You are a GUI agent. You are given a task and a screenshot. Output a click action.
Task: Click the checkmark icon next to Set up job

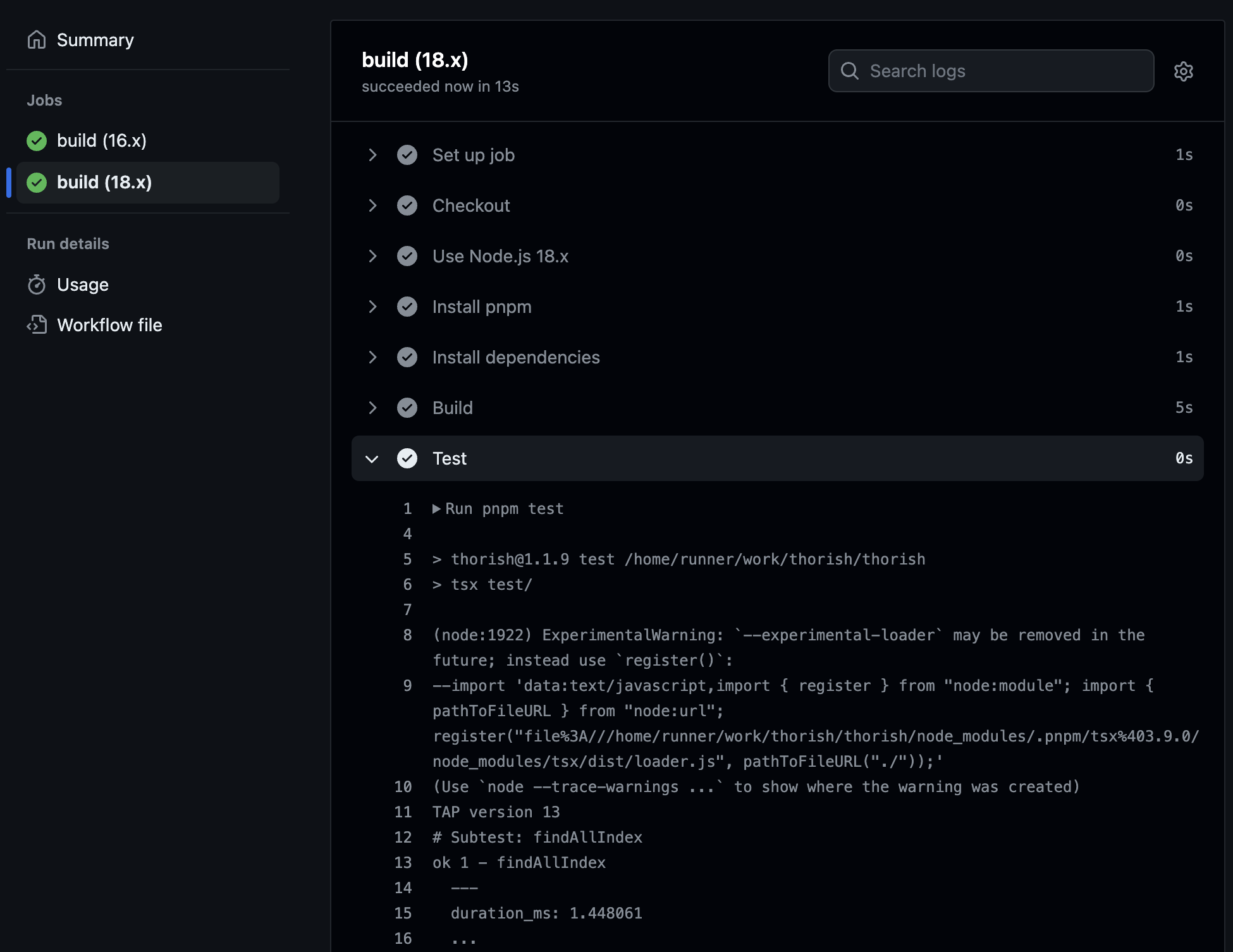[x=407, y=154]
